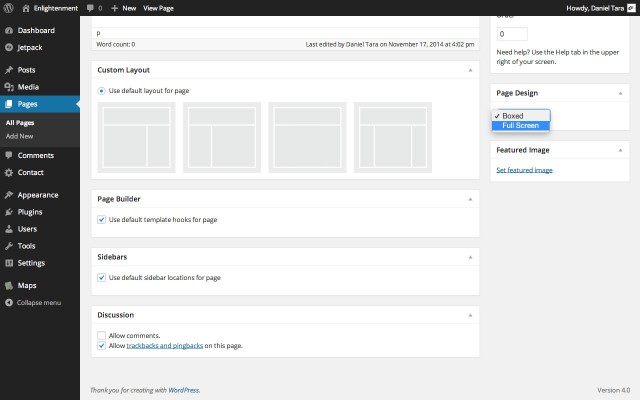This screenshot has height=400, width=640.
Task: Click the Collapse menu arrow icon
Action: (9, 302)
